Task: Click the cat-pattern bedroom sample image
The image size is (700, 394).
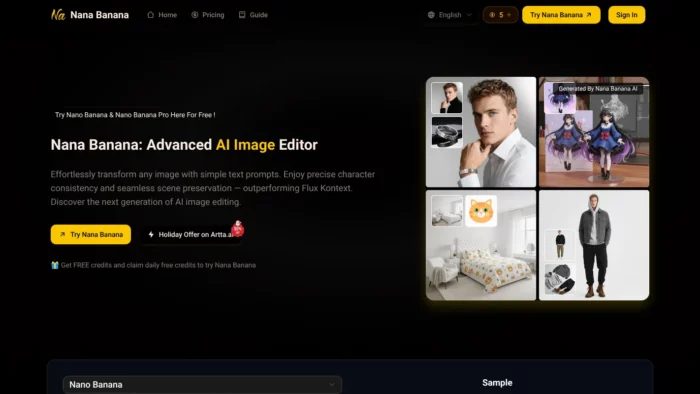Action: (481, 245)
